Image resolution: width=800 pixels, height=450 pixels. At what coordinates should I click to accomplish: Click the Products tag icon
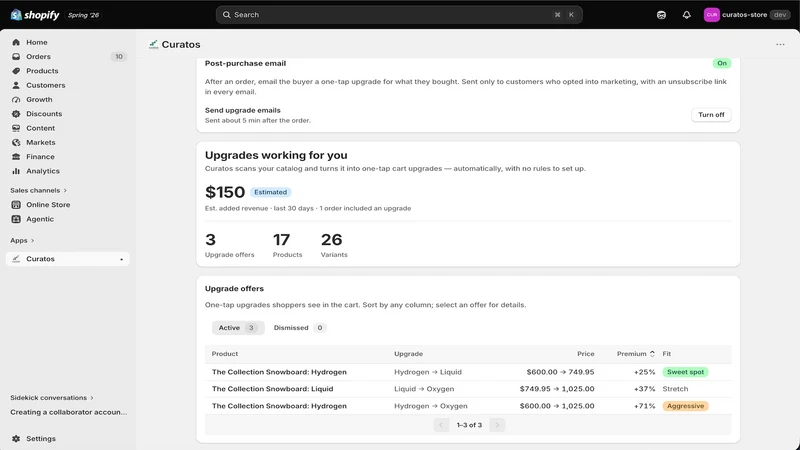(x=16, y=71)
